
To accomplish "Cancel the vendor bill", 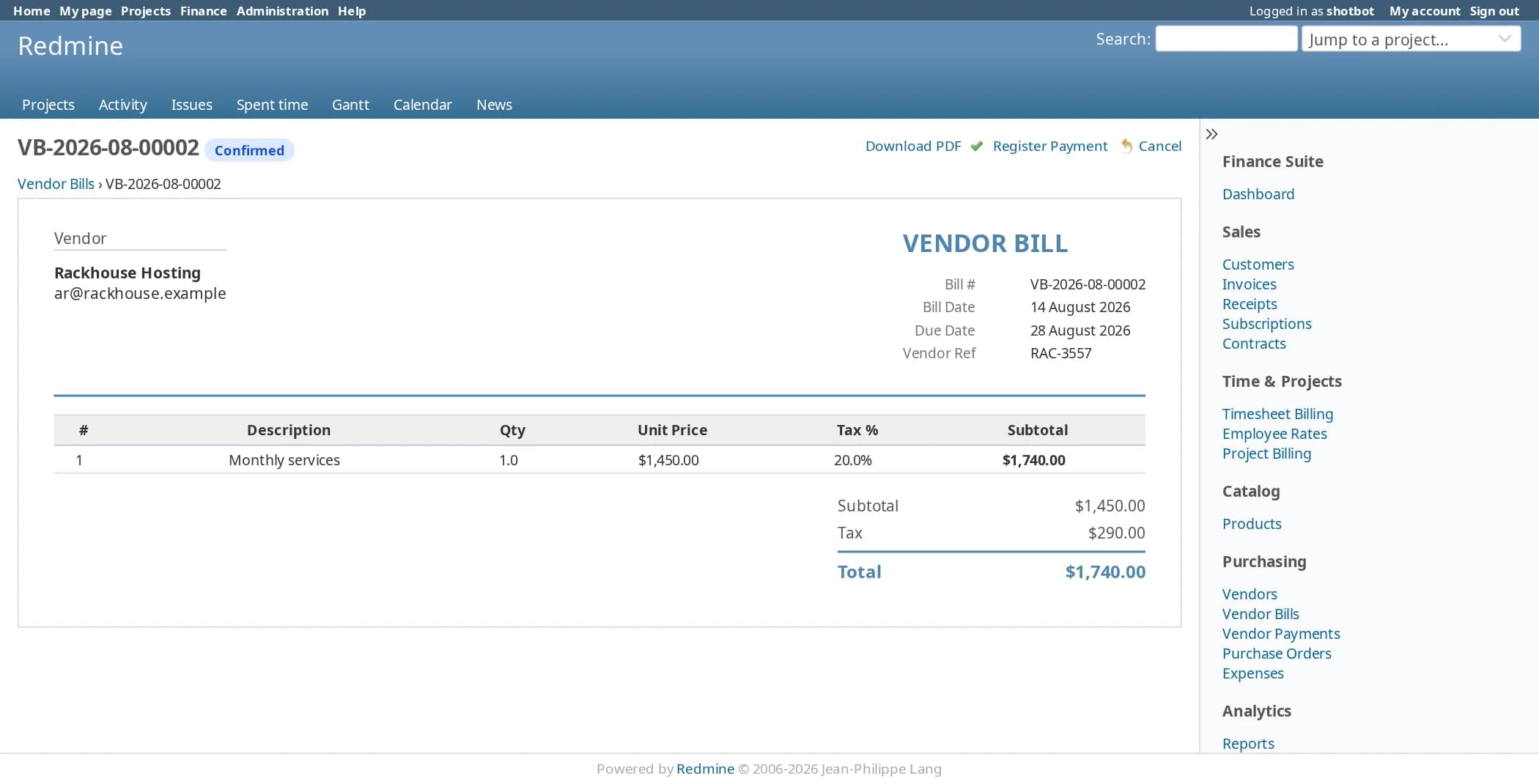I will (x=1160, y=147).
